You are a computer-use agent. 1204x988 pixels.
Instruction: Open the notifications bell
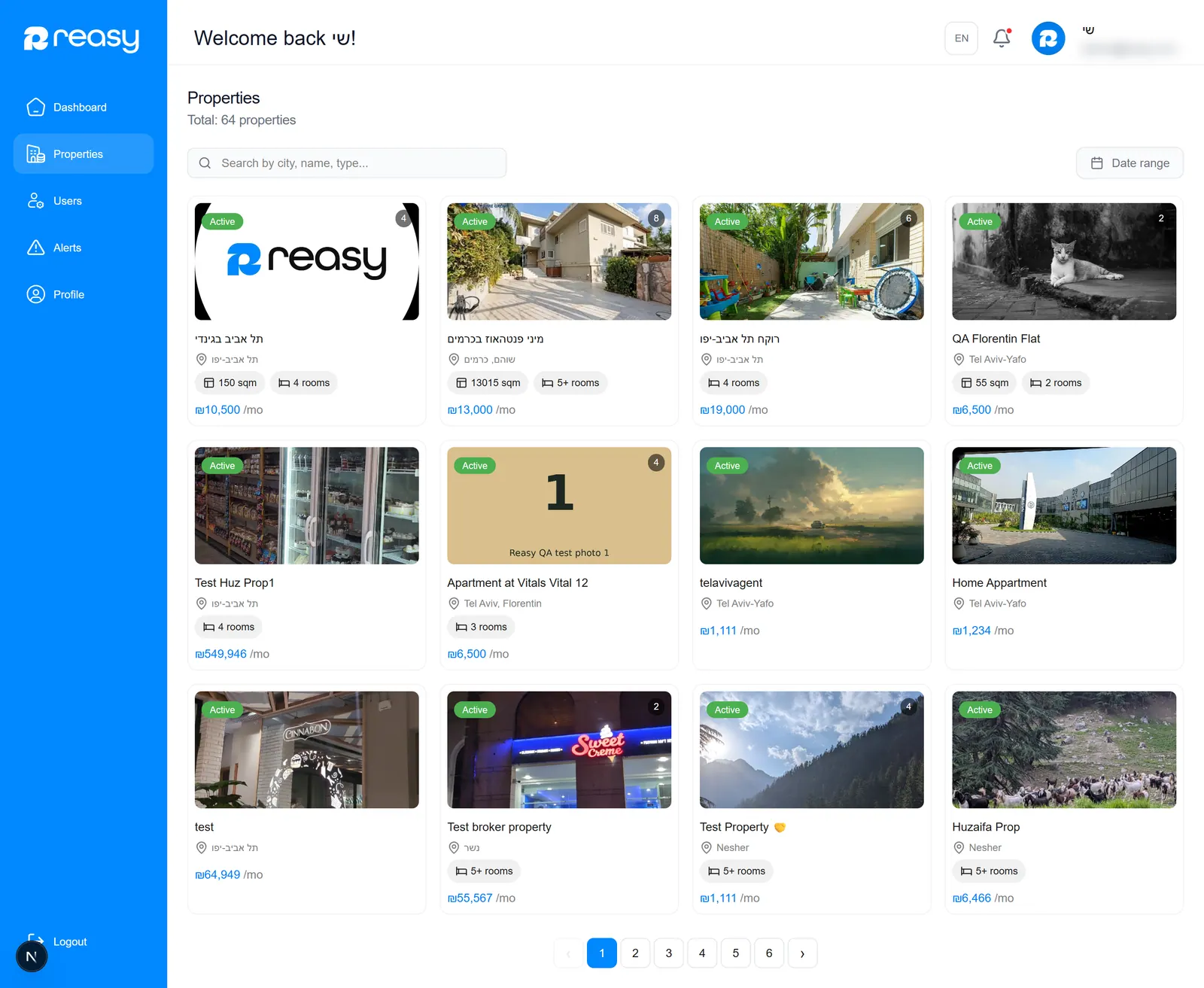(1002, 38)
